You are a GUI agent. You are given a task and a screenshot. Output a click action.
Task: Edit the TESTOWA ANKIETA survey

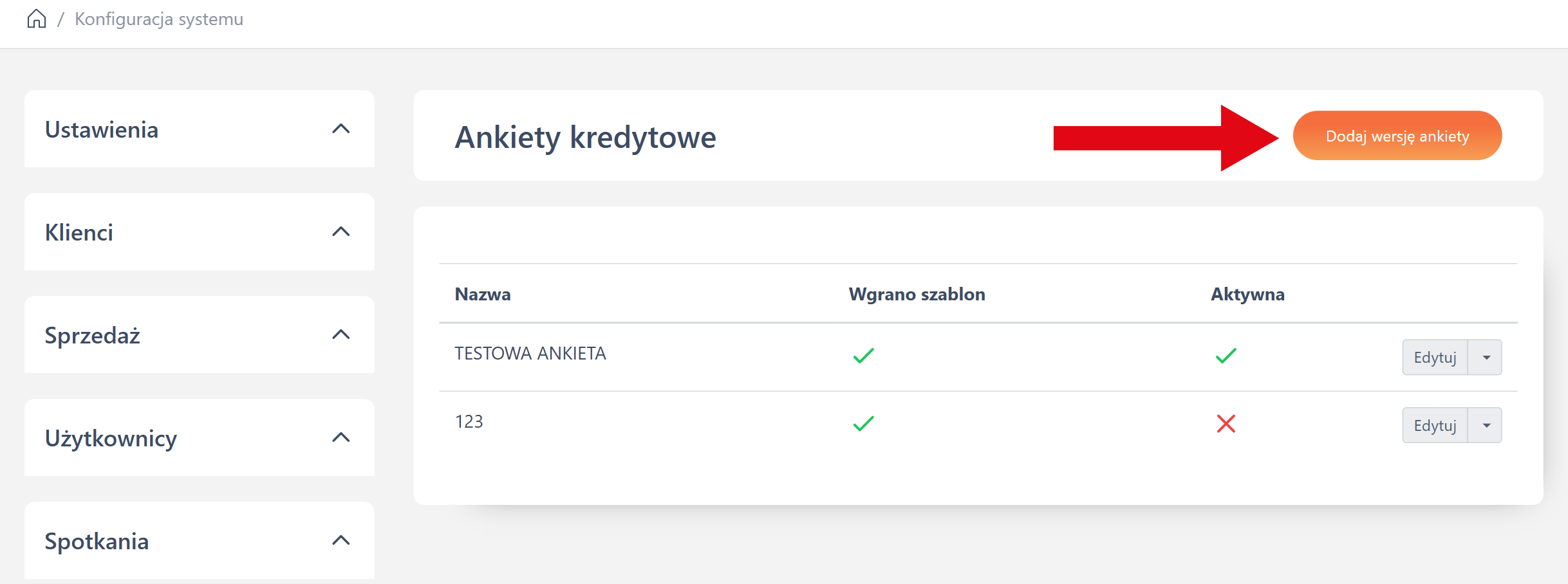1435,358
